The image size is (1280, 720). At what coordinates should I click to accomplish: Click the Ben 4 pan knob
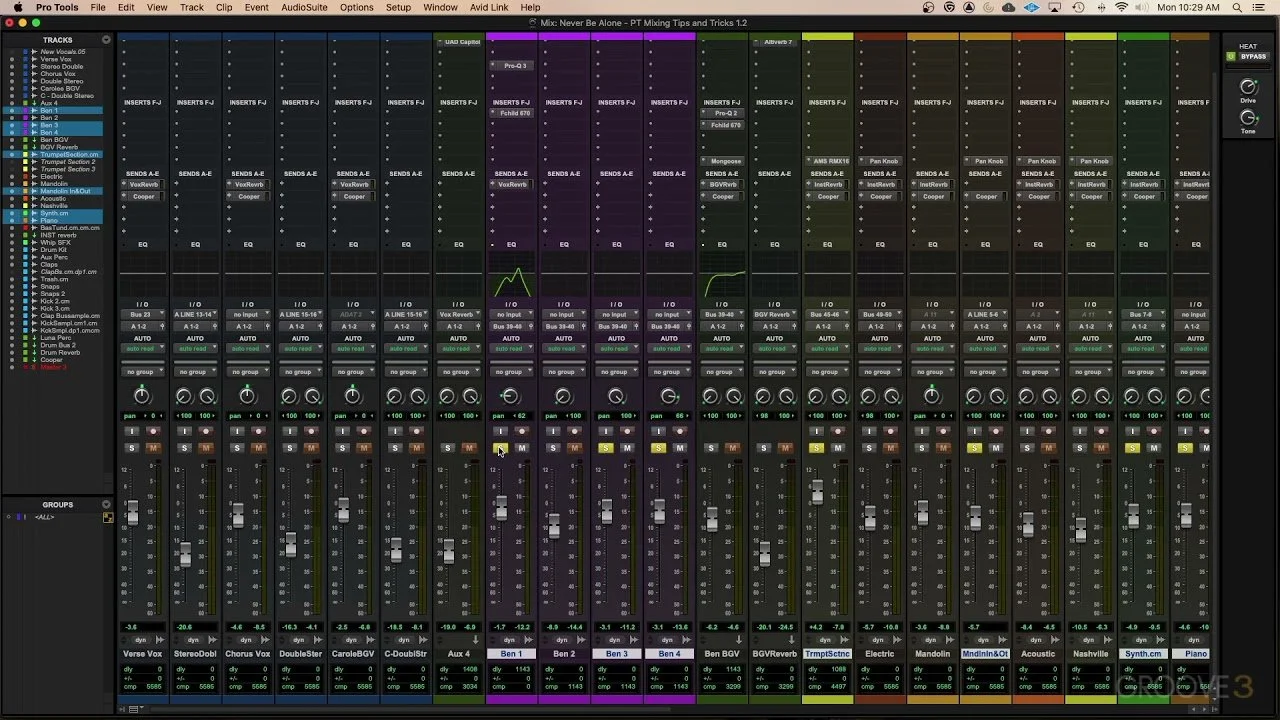coord(669,396)
